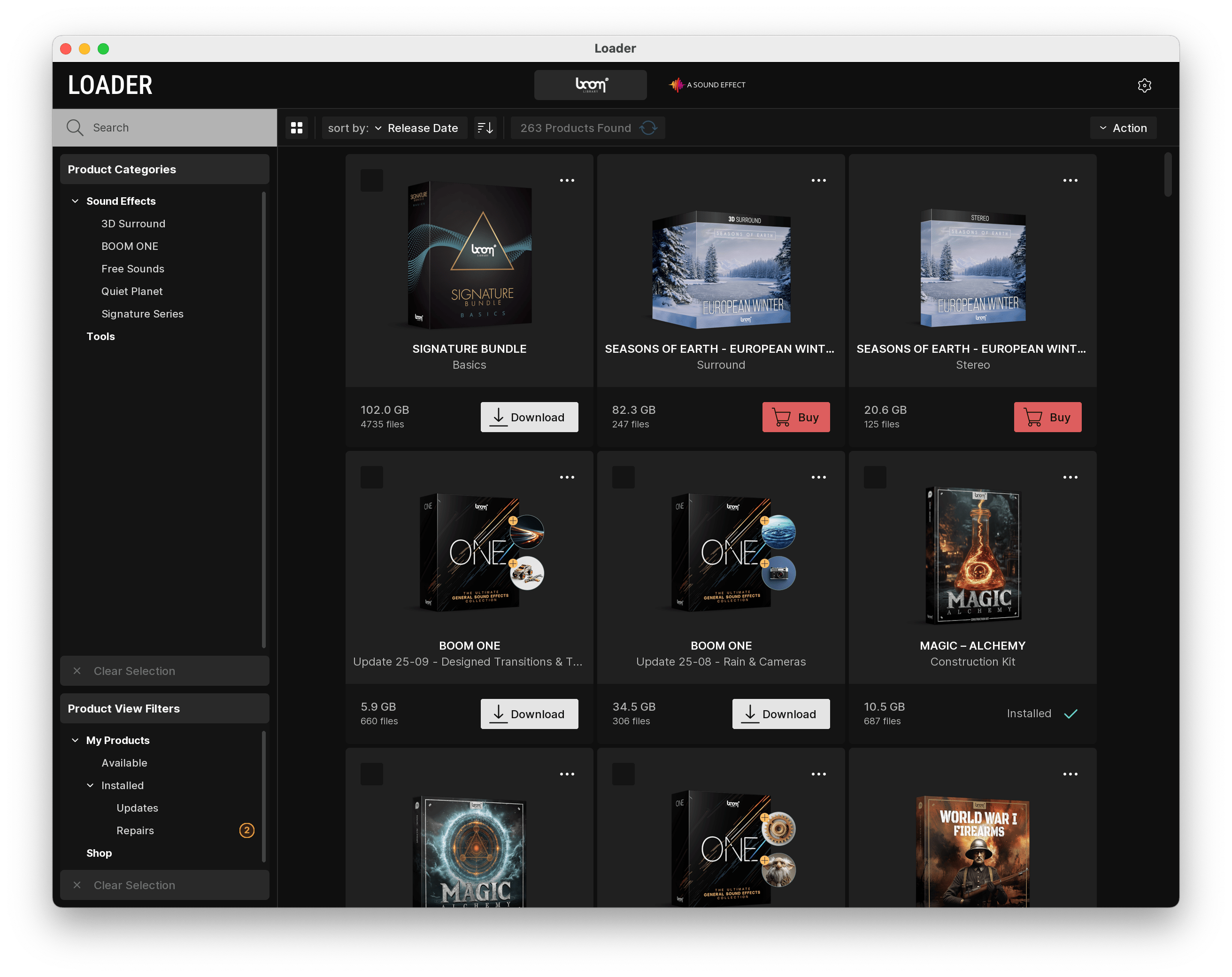This screenshot has width=1232, height=977.
Task: Open the Action dropdown menu
Action: pyautogui.click(x=1123, y=128)
